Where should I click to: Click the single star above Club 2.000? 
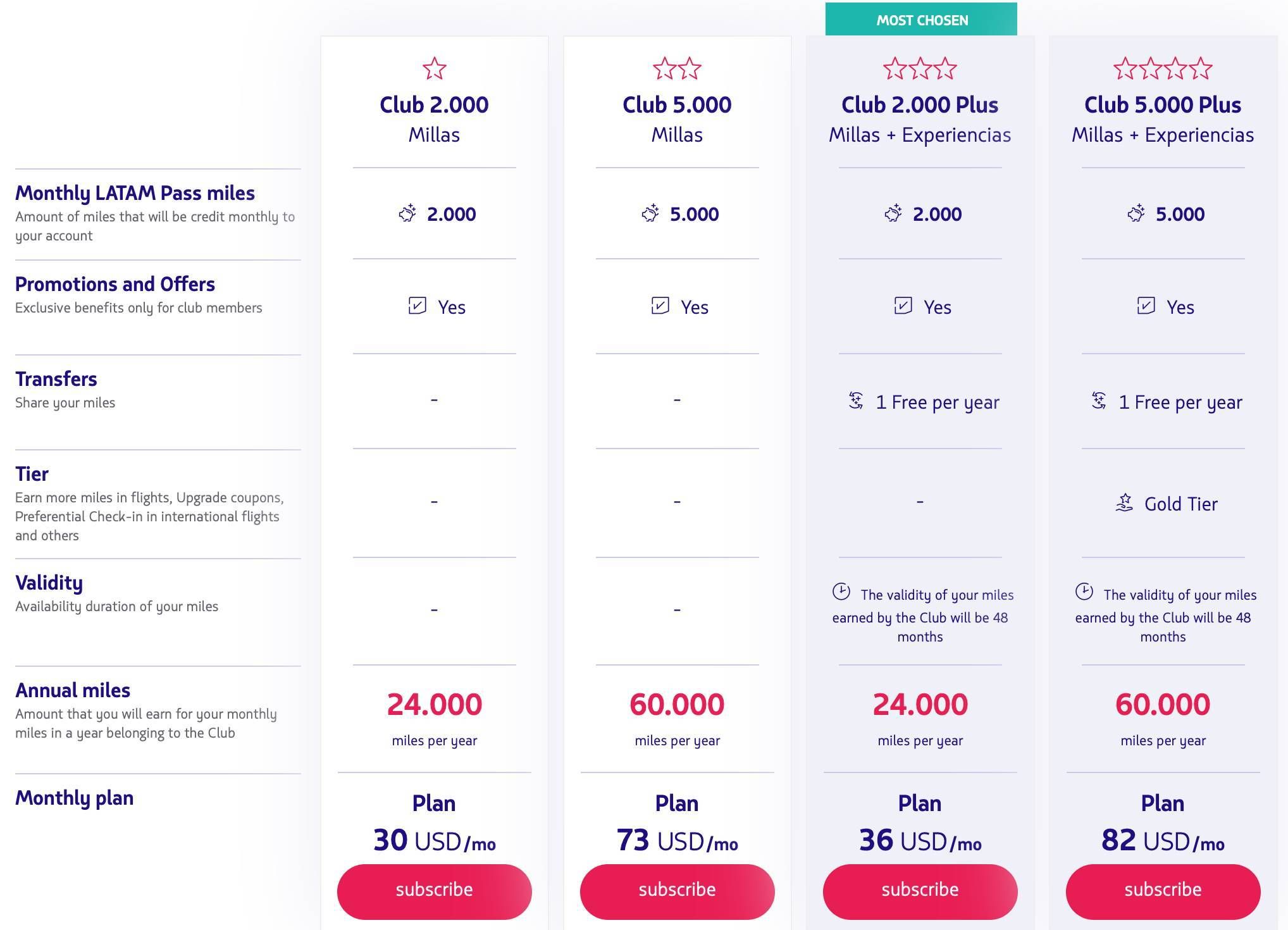[x=435, y=68]
